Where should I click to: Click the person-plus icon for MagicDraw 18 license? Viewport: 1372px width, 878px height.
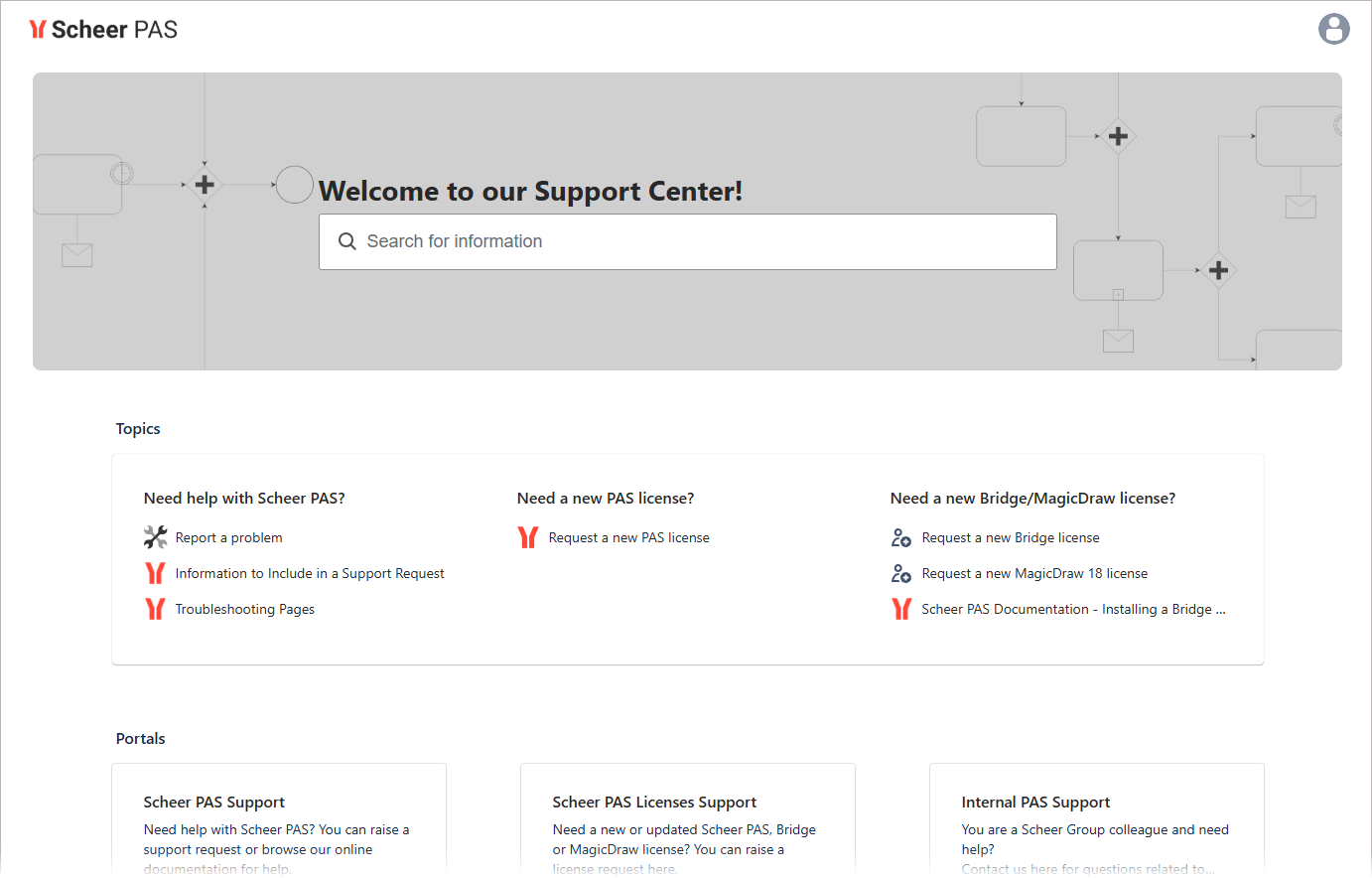[901, 573]
